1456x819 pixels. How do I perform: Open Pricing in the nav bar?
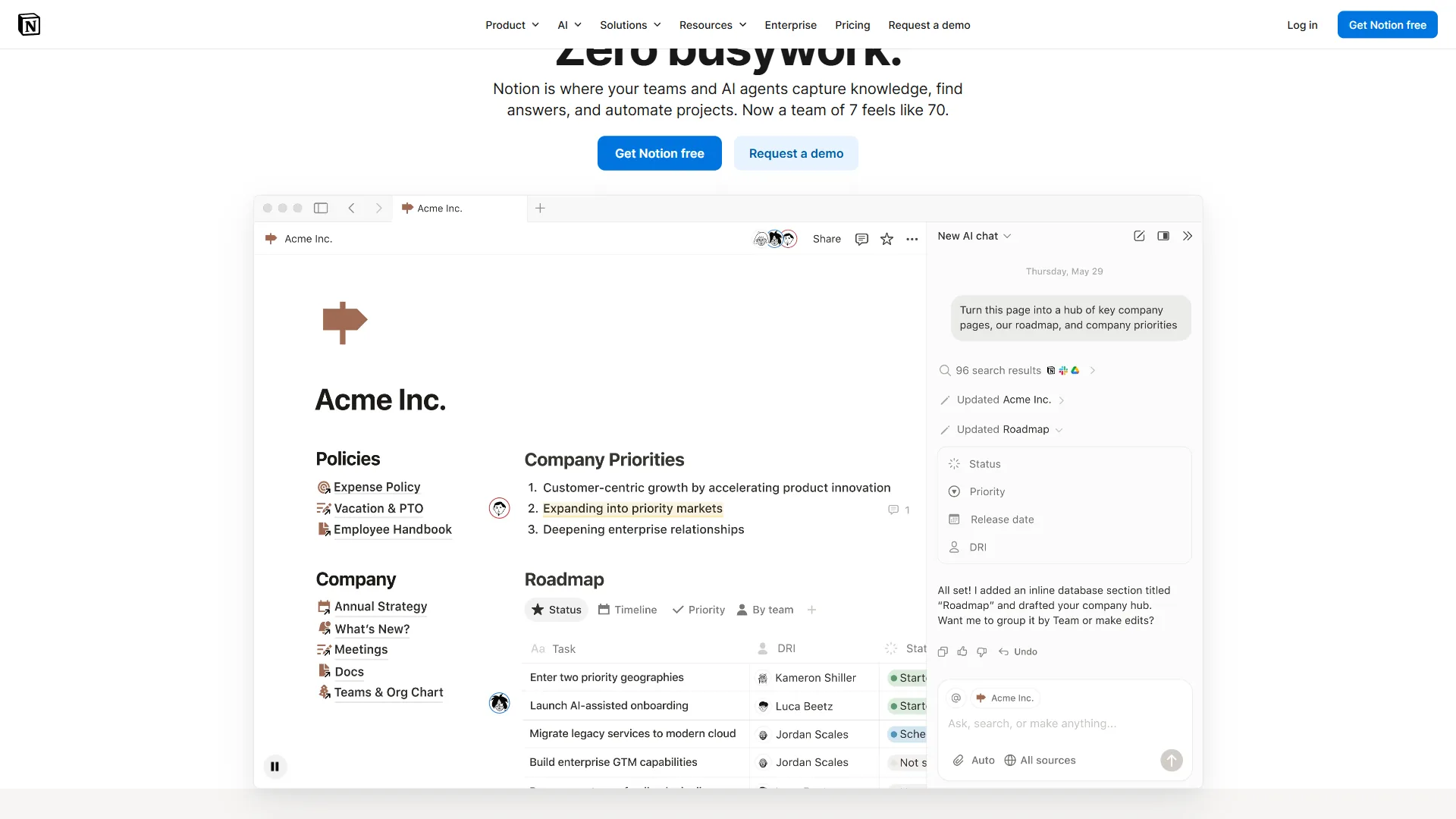coord(852,25)
